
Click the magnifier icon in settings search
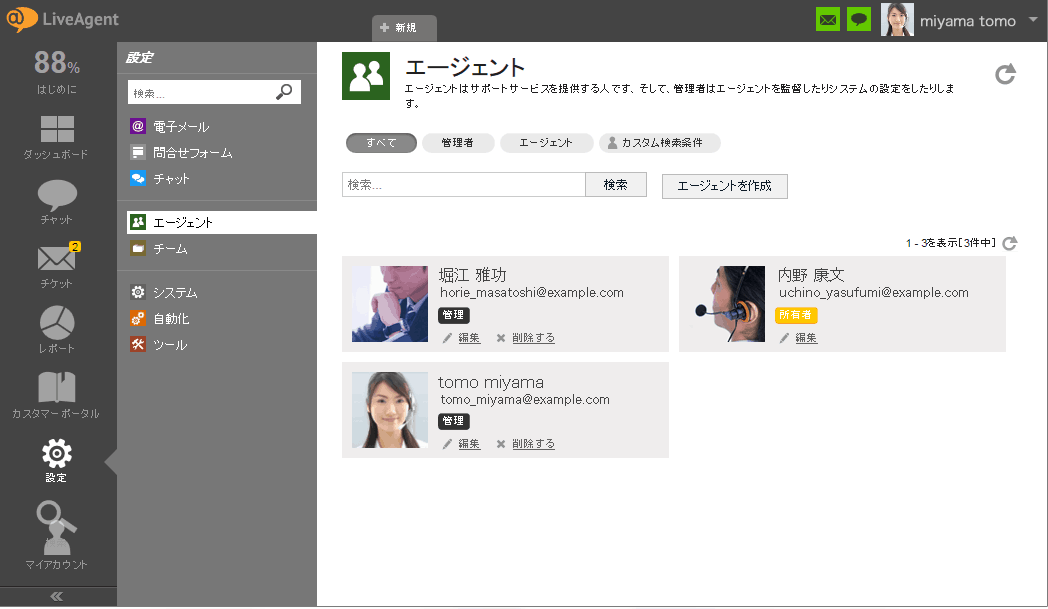click(x=284, y=92)
